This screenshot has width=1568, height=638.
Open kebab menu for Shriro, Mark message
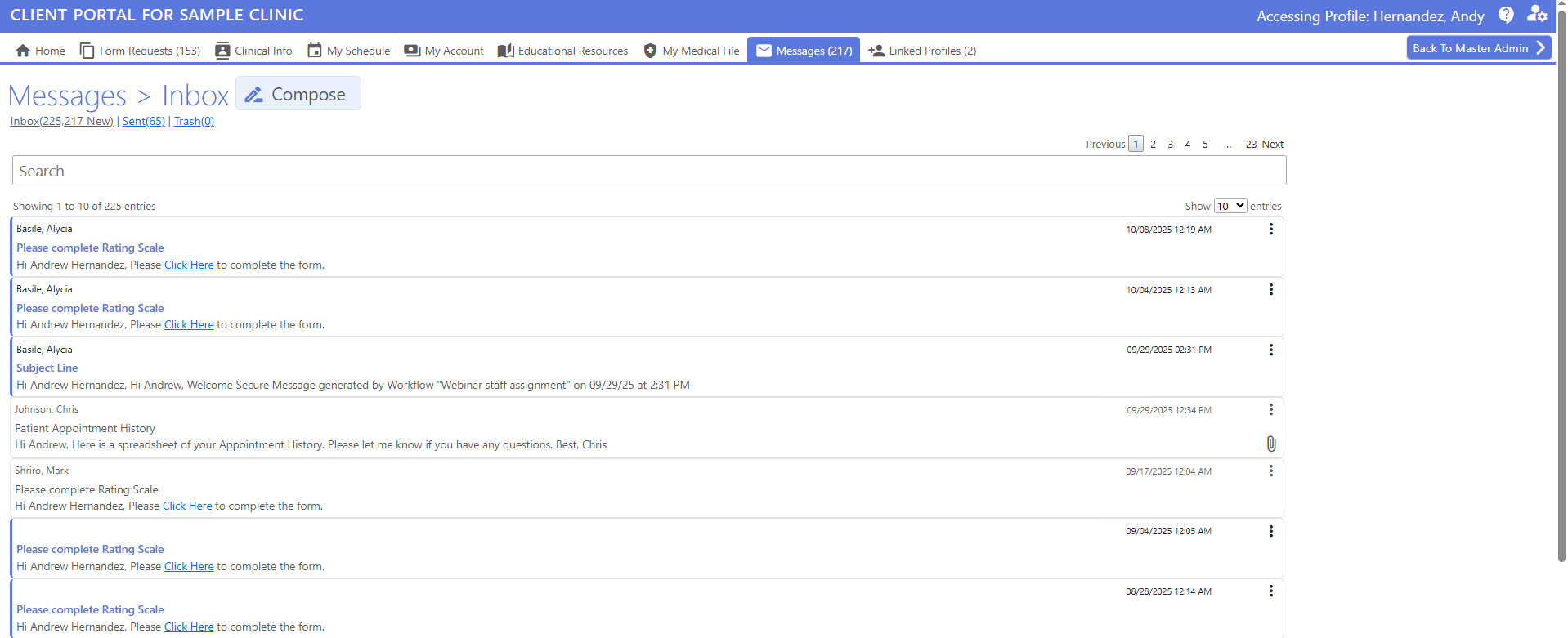1270,471
